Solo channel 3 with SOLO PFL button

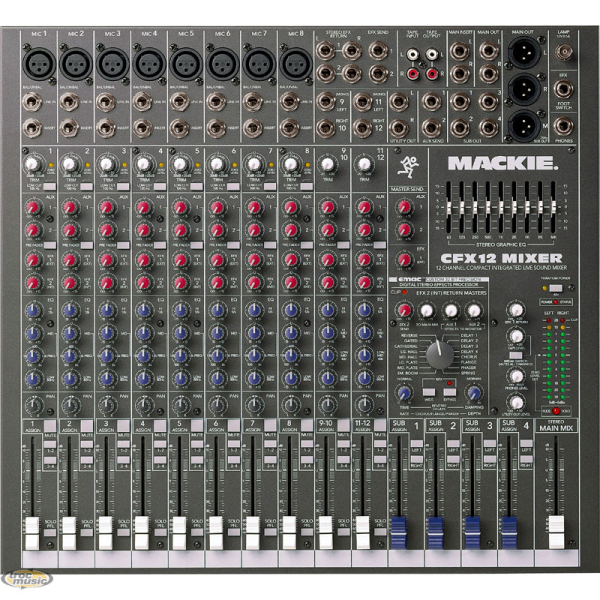[123, 532]
